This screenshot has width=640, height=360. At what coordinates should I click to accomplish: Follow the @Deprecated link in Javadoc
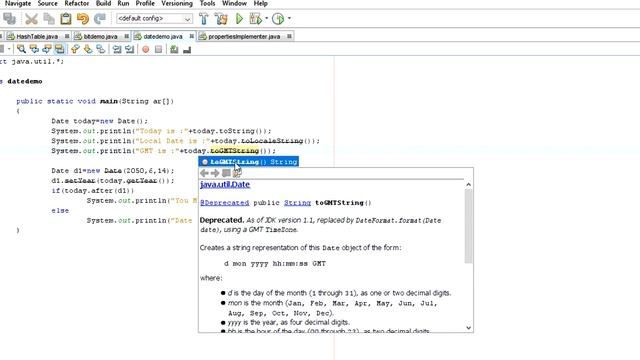click(224, 203)
